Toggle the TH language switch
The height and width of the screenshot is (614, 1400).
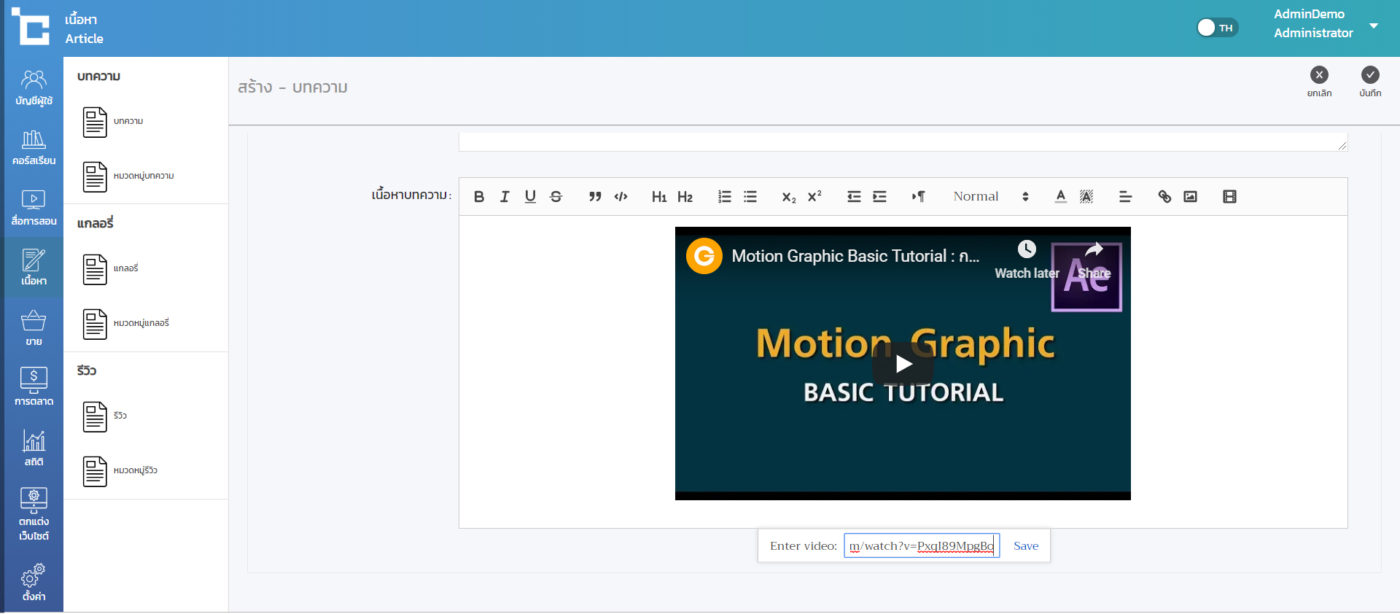tap(1217, 27)
